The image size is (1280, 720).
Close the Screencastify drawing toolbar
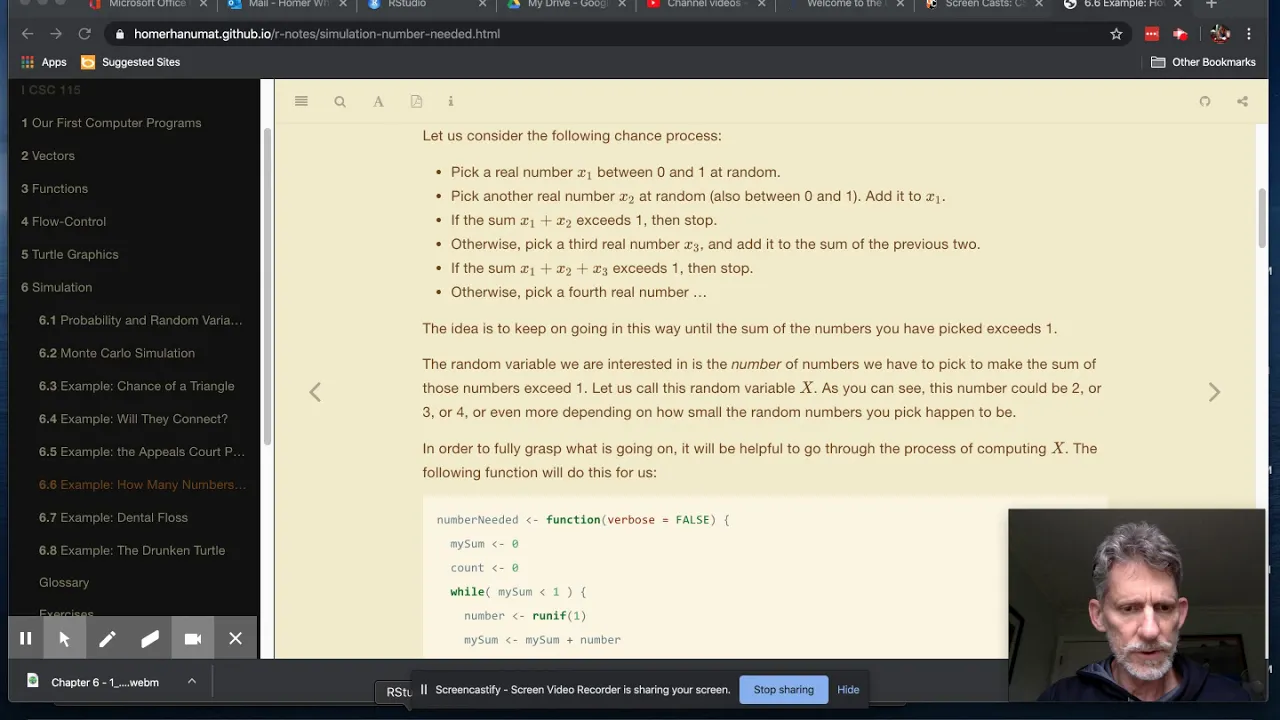[x=236, y=639]
